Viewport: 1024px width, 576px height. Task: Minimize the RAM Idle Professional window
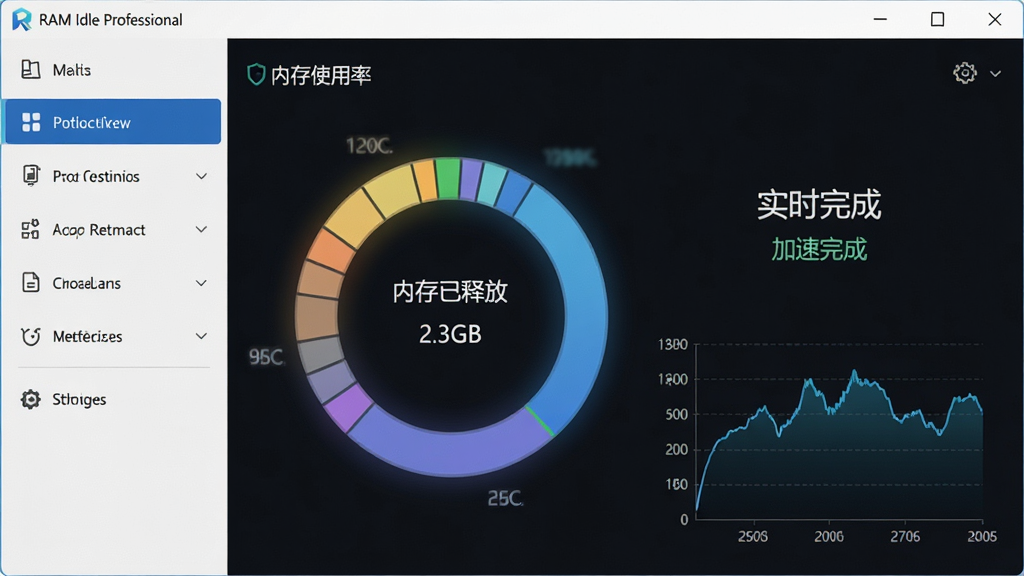tap(880, 20)
